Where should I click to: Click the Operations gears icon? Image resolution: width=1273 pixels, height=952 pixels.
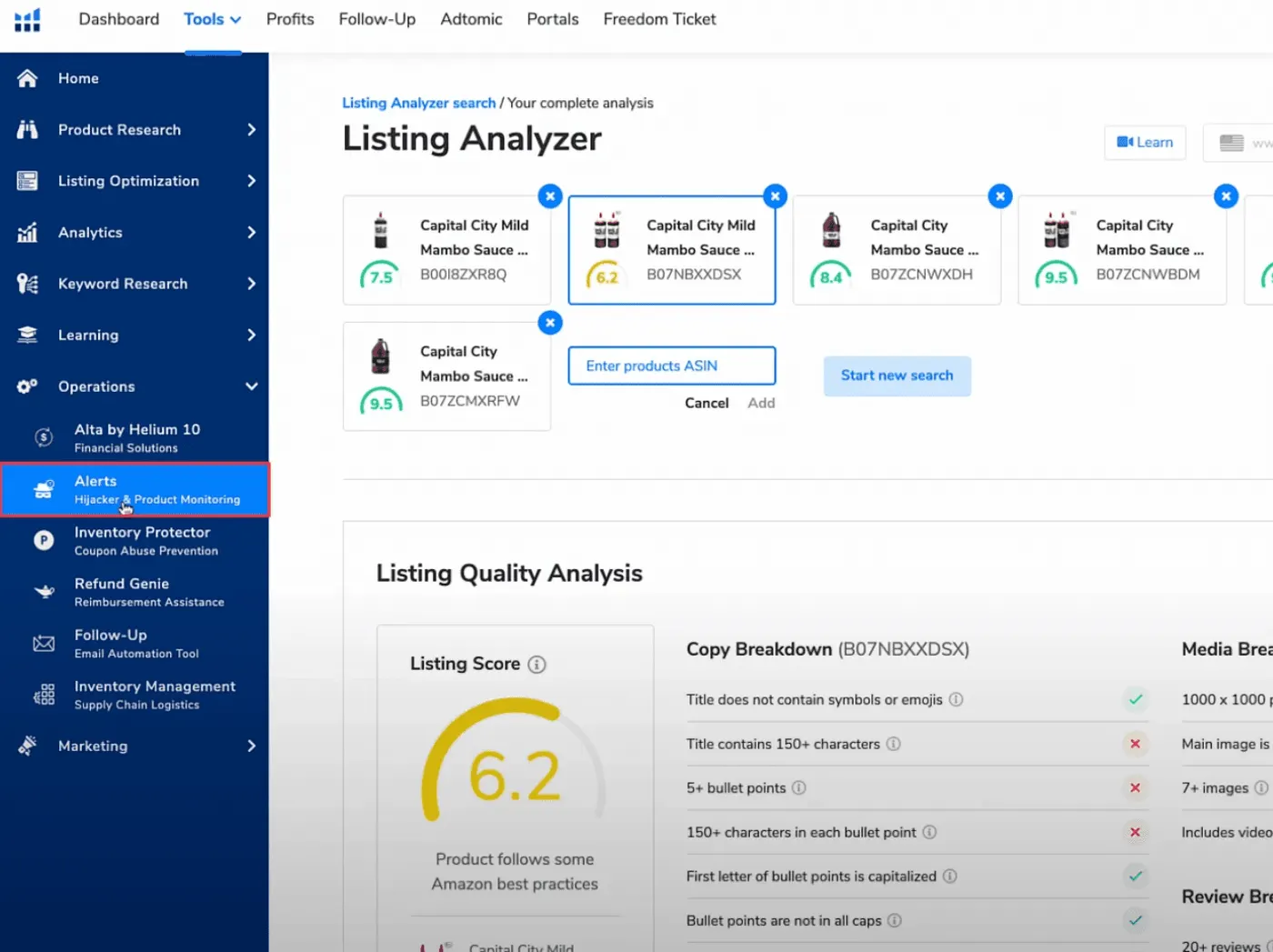pyautogui.click(x=27, y=386)
